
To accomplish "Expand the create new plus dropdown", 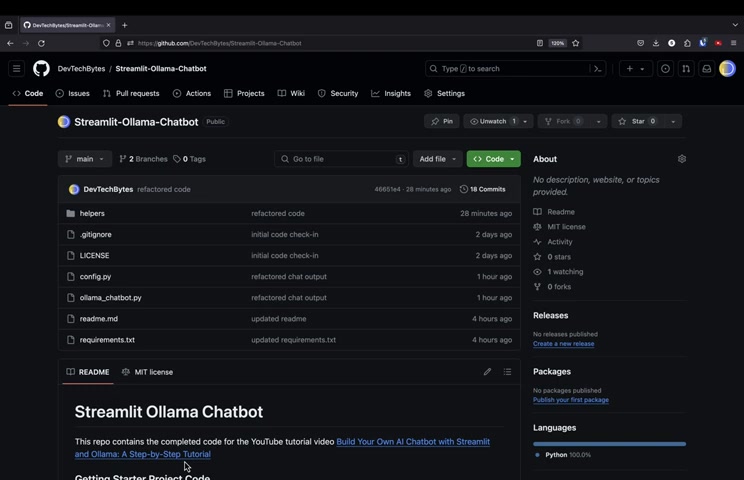I will 635,69.
